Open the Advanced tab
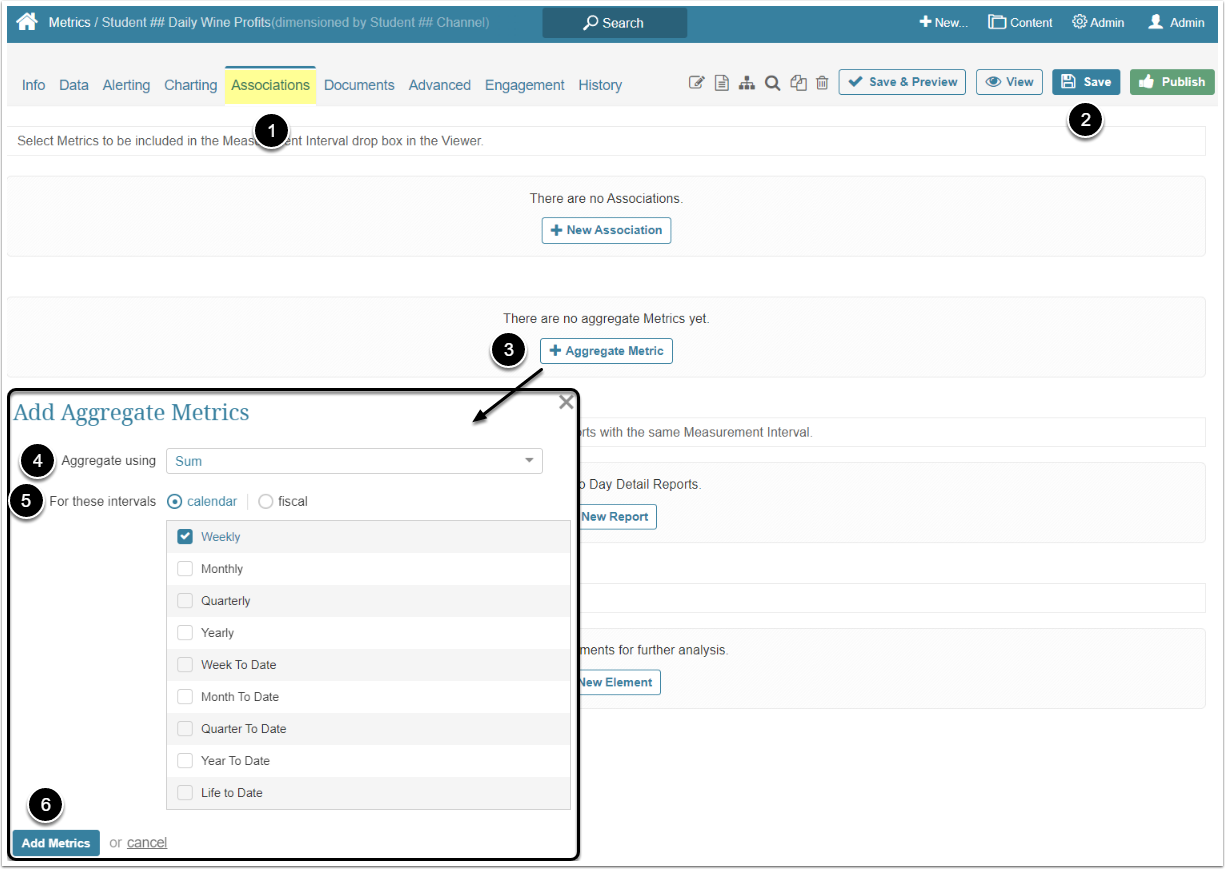Screen dimensions: 1225x869 coord(439,85)
